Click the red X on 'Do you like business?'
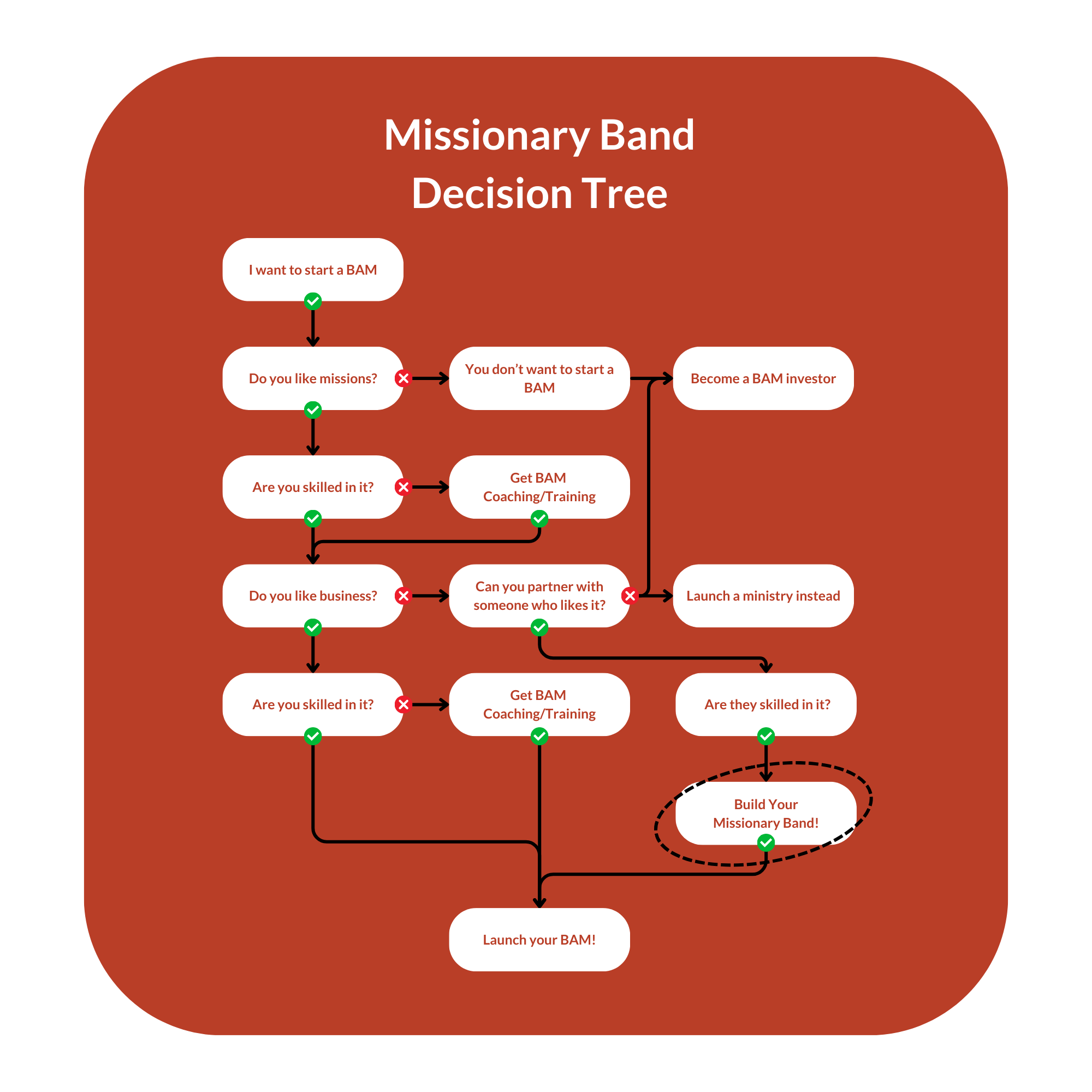This screenshot has height=1092, width=1092. (400, 596)
